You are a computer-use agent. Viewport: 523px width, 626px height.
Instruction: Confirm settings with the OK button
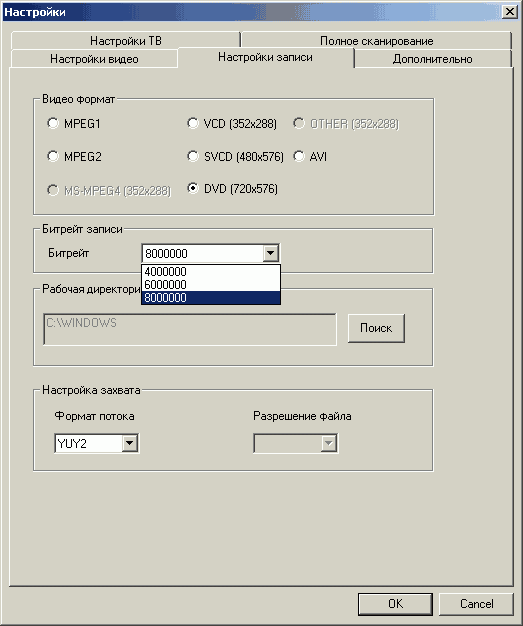[x=395, y=604]
